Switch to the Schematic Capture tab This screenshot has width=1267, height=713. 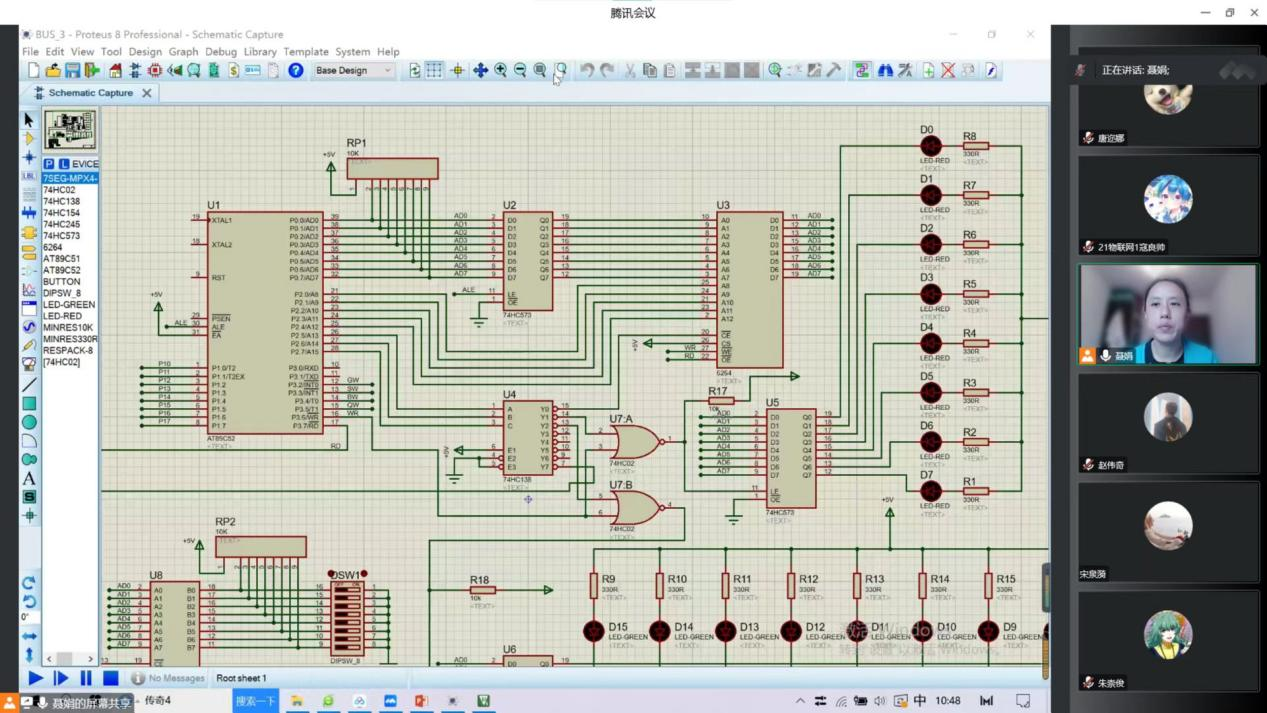click(90, 93)
